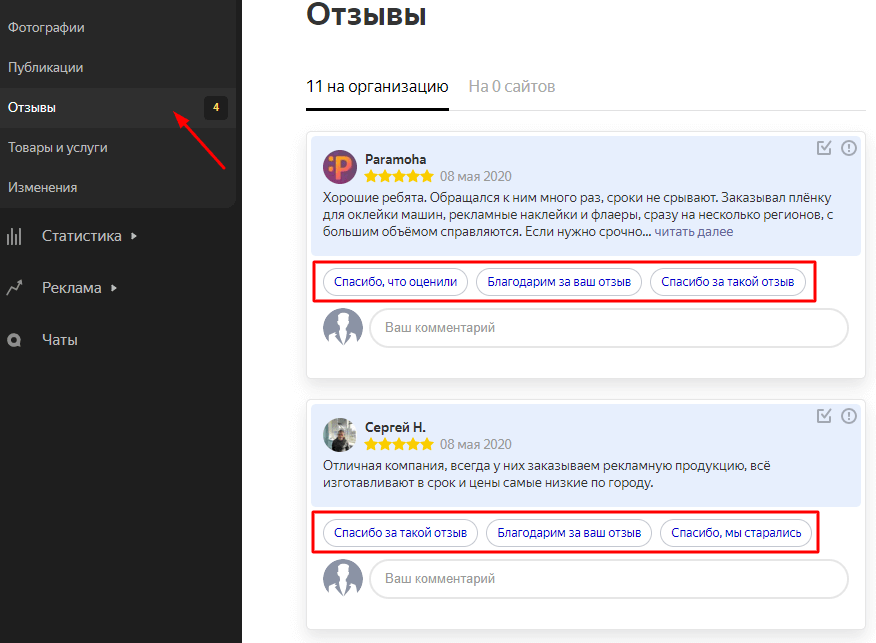
Task: Reply with Спасибо, что оценили to Paramoha
Action: pyautogui.click(x=395, y=282)
